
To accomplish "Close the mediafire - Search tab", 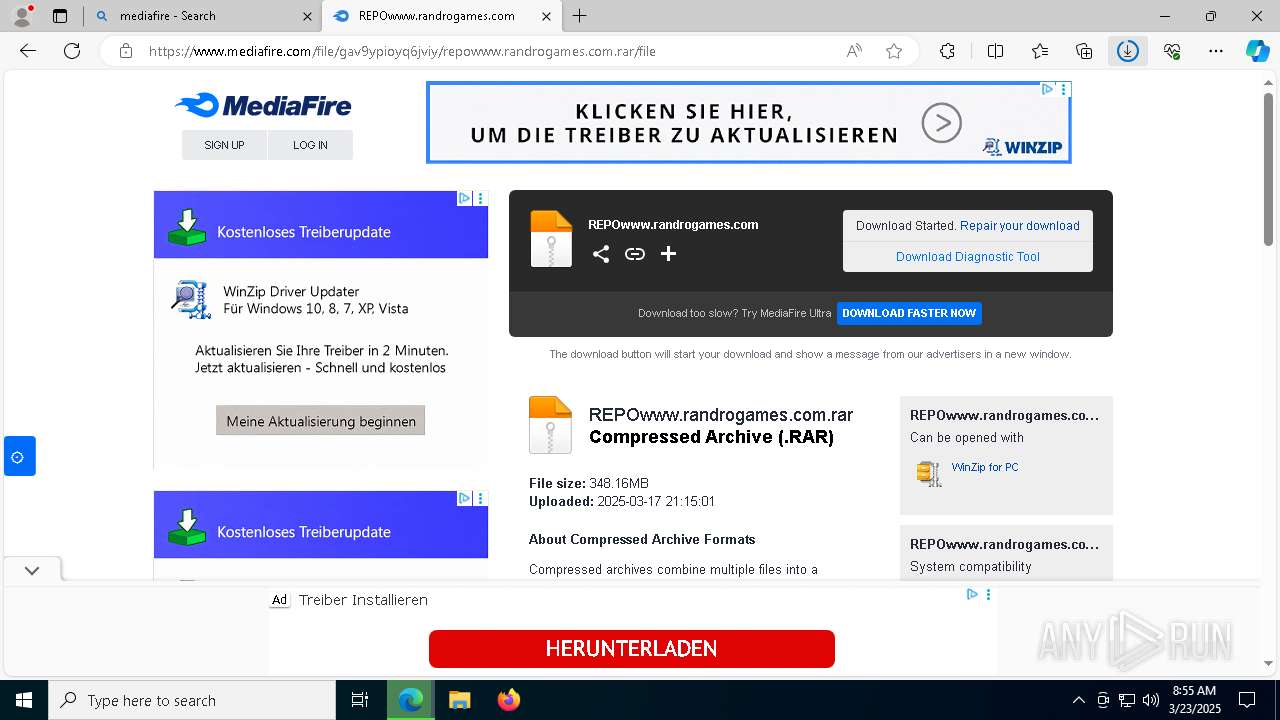I will tap(307, 16).
